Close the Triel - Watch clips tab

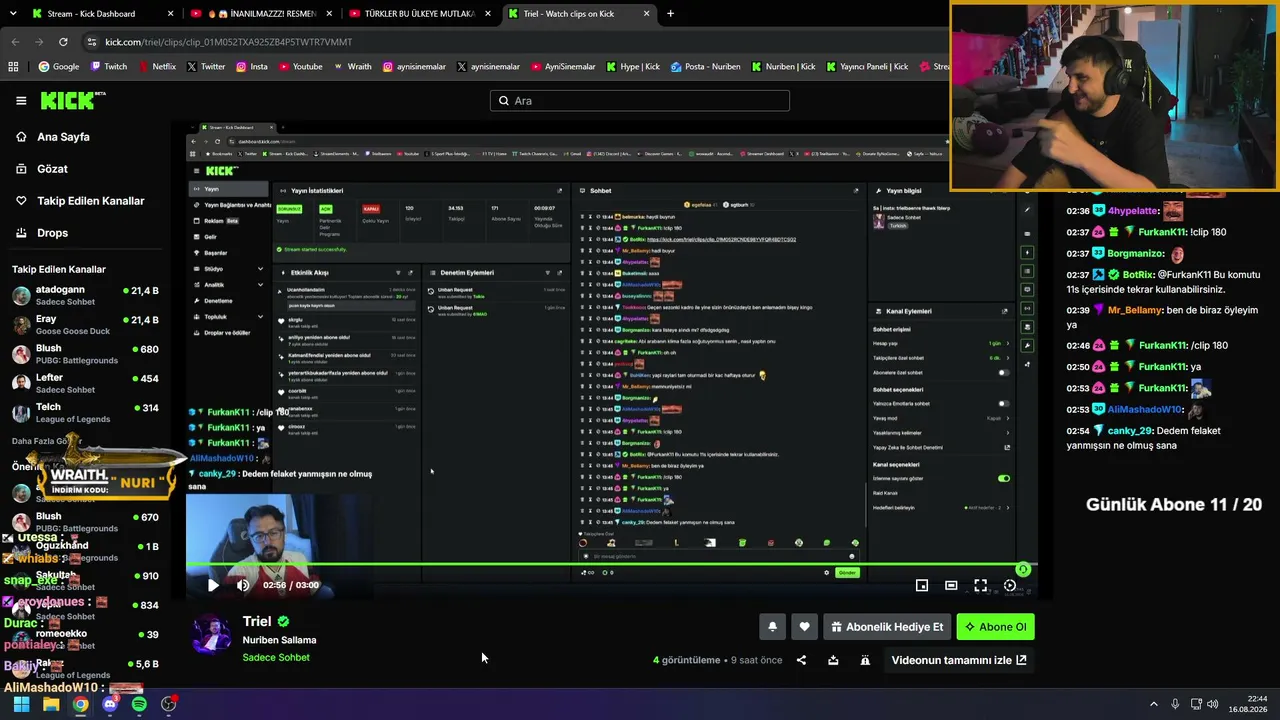[x=646, y=14]
